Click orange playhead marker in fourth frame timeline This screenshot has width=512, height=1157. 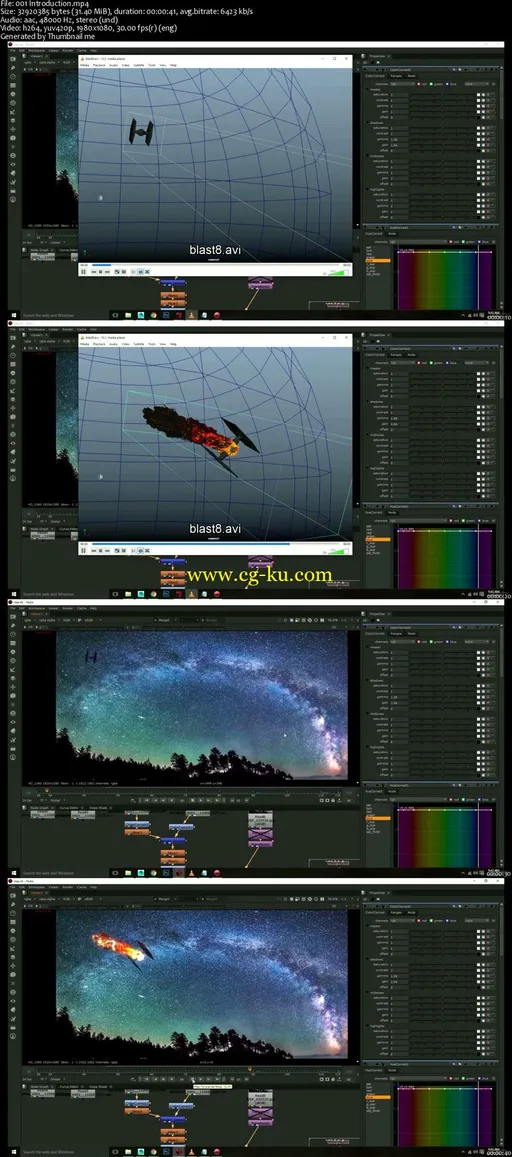tap(250, 1069)
